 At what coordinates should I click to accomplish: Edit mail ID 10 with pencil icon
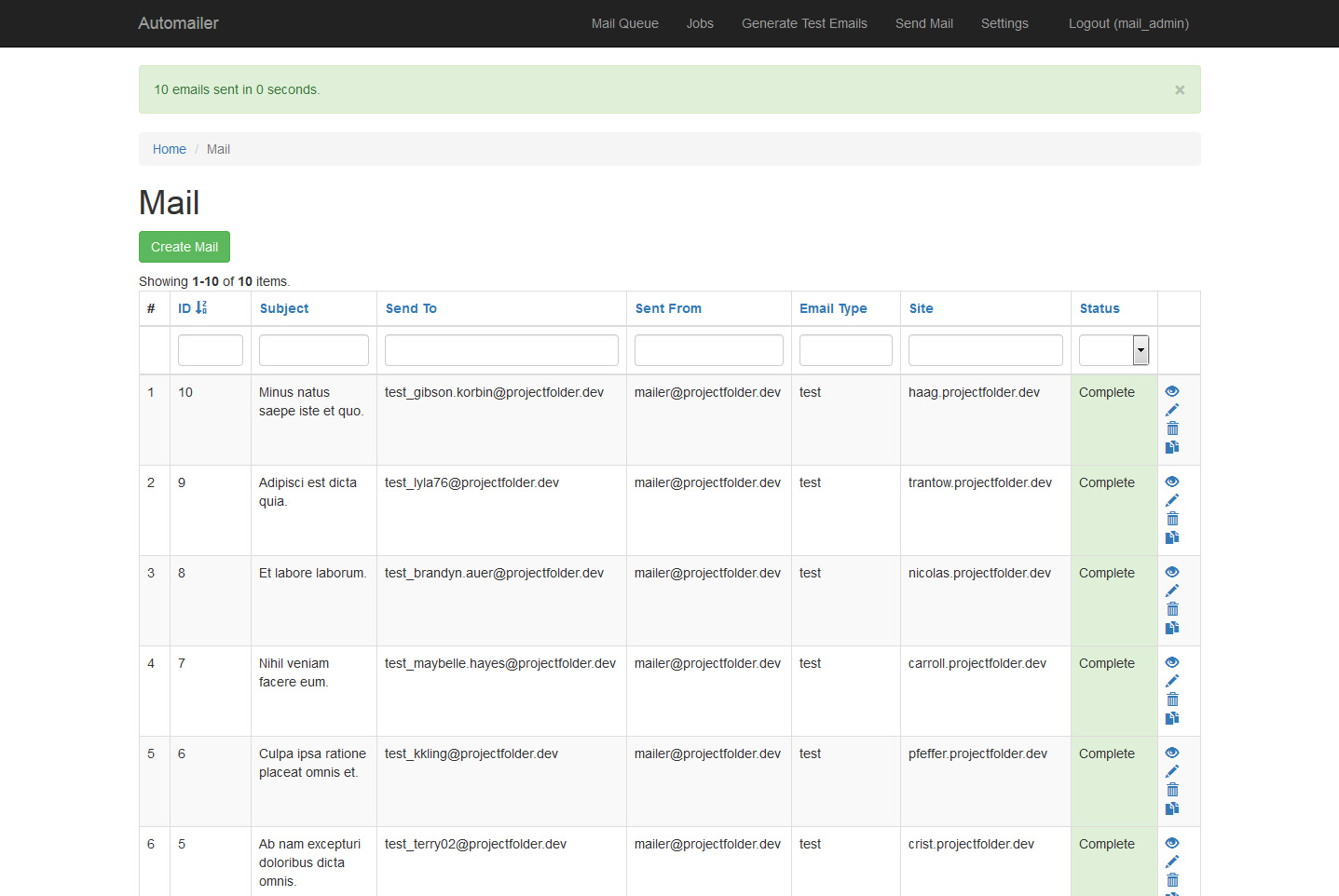tap(1172, 410)
